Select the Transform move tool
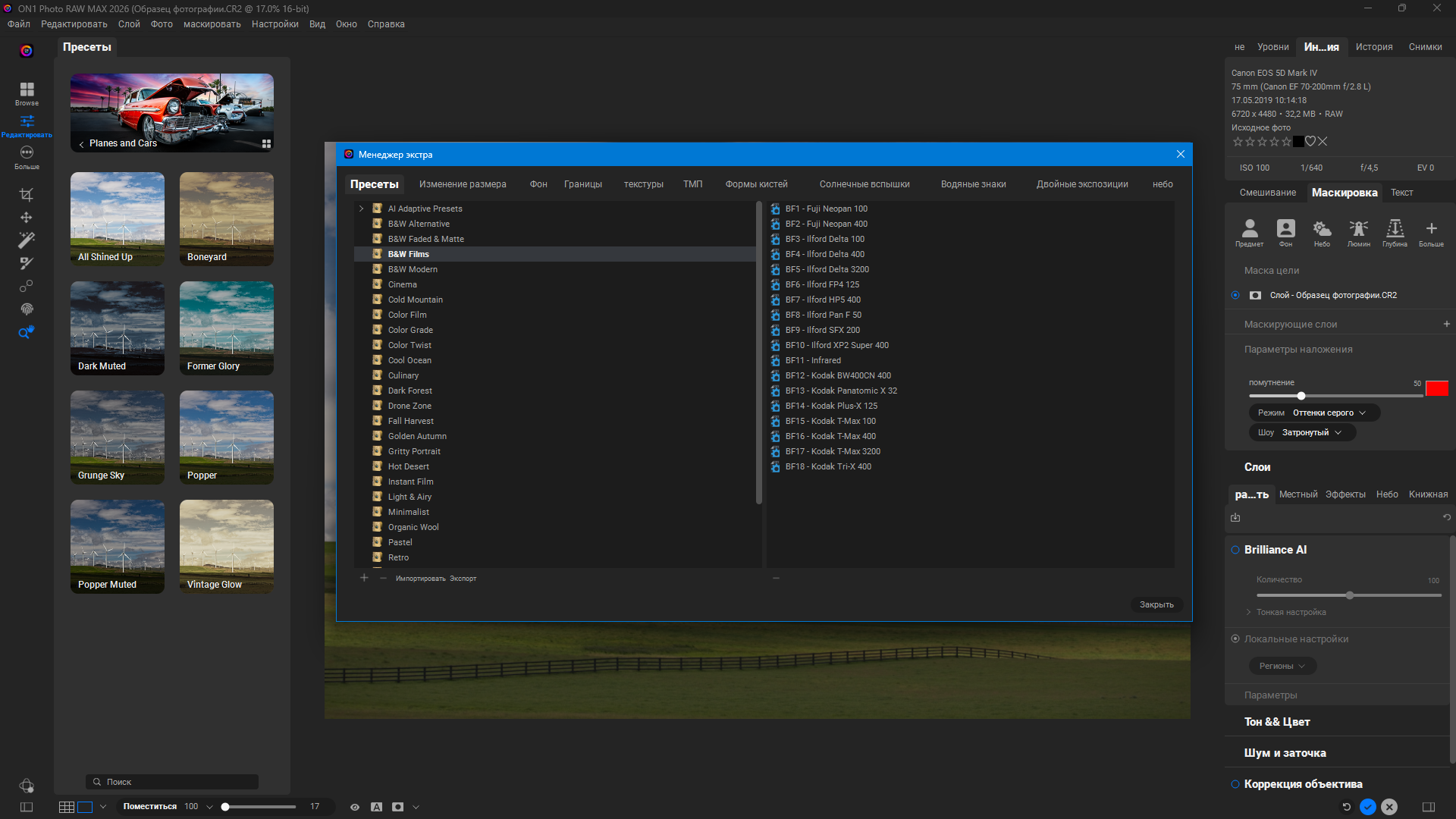The height and width of the screenshot is (819, 1456). (x=27, y=218)
